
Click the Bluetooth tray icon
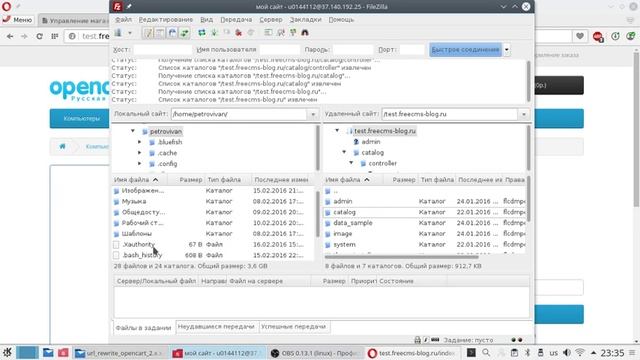527,352
